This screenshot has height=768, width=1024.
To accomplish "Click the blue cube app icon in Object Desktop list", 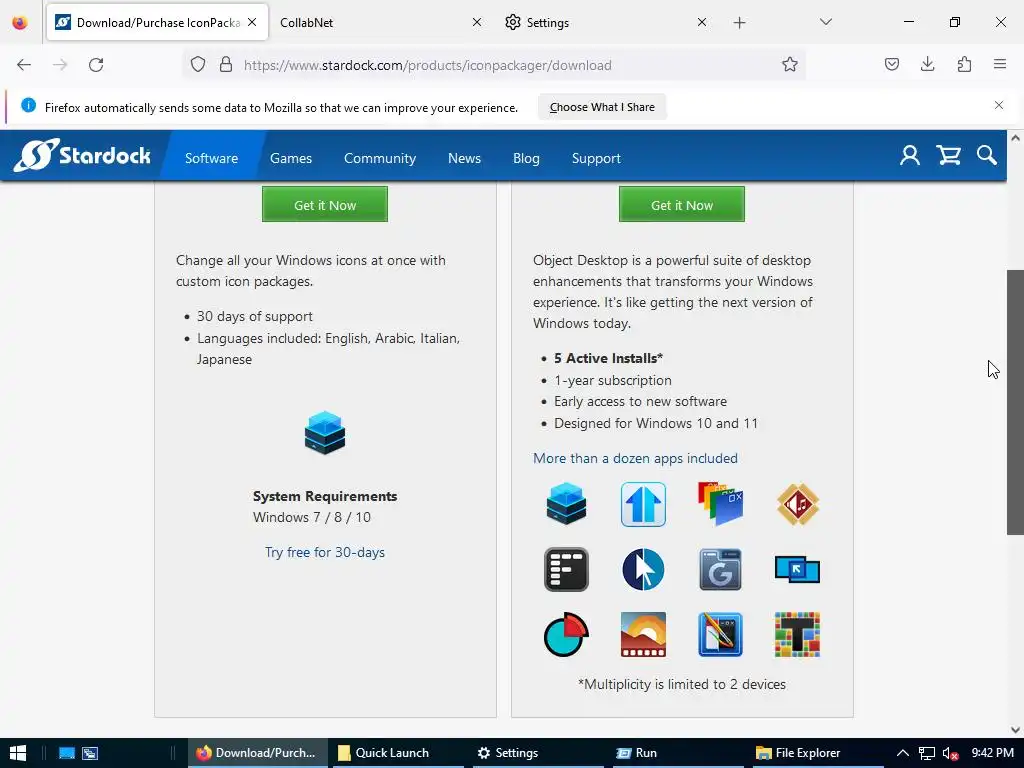I will coord(566,504).
